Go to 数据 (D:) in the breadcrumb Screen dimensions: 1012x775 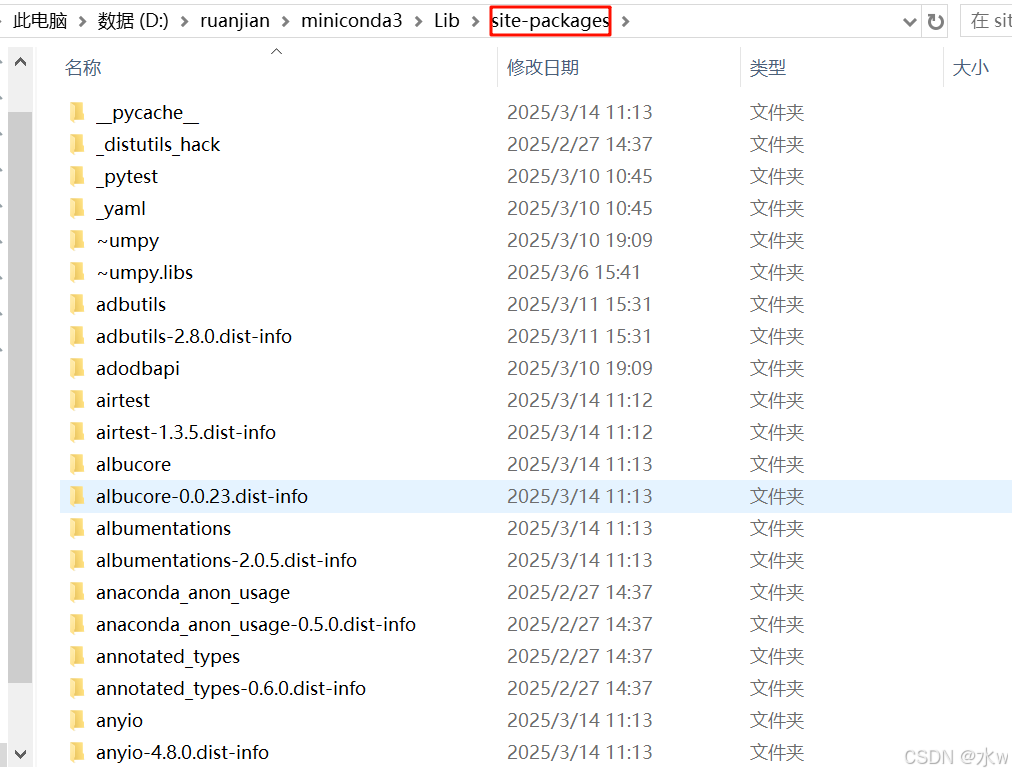pos(133,21)
